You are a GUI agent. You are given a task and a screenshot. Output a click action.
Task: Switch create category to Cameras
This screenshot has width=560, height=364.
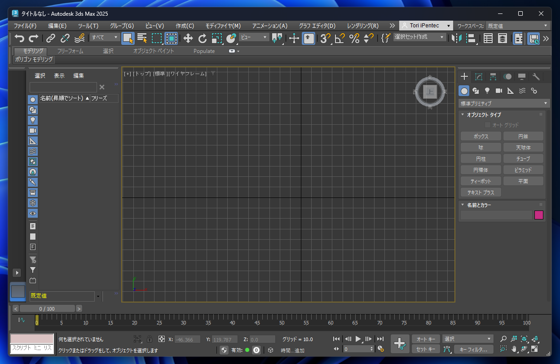click(x=499, y=91)
